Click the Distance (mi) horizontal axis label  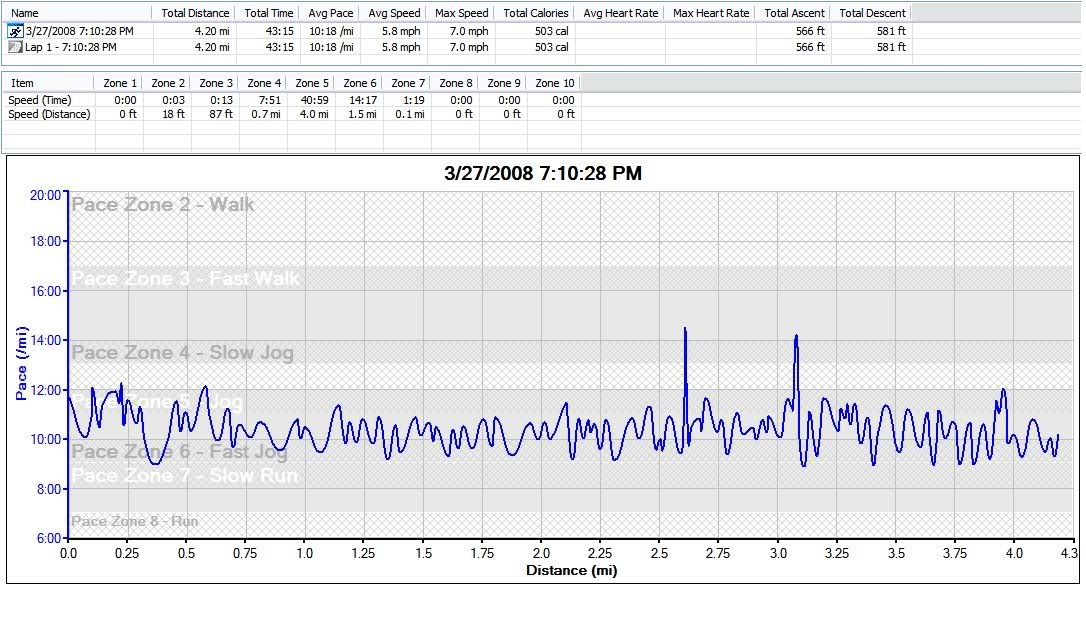tap(571, 571)
